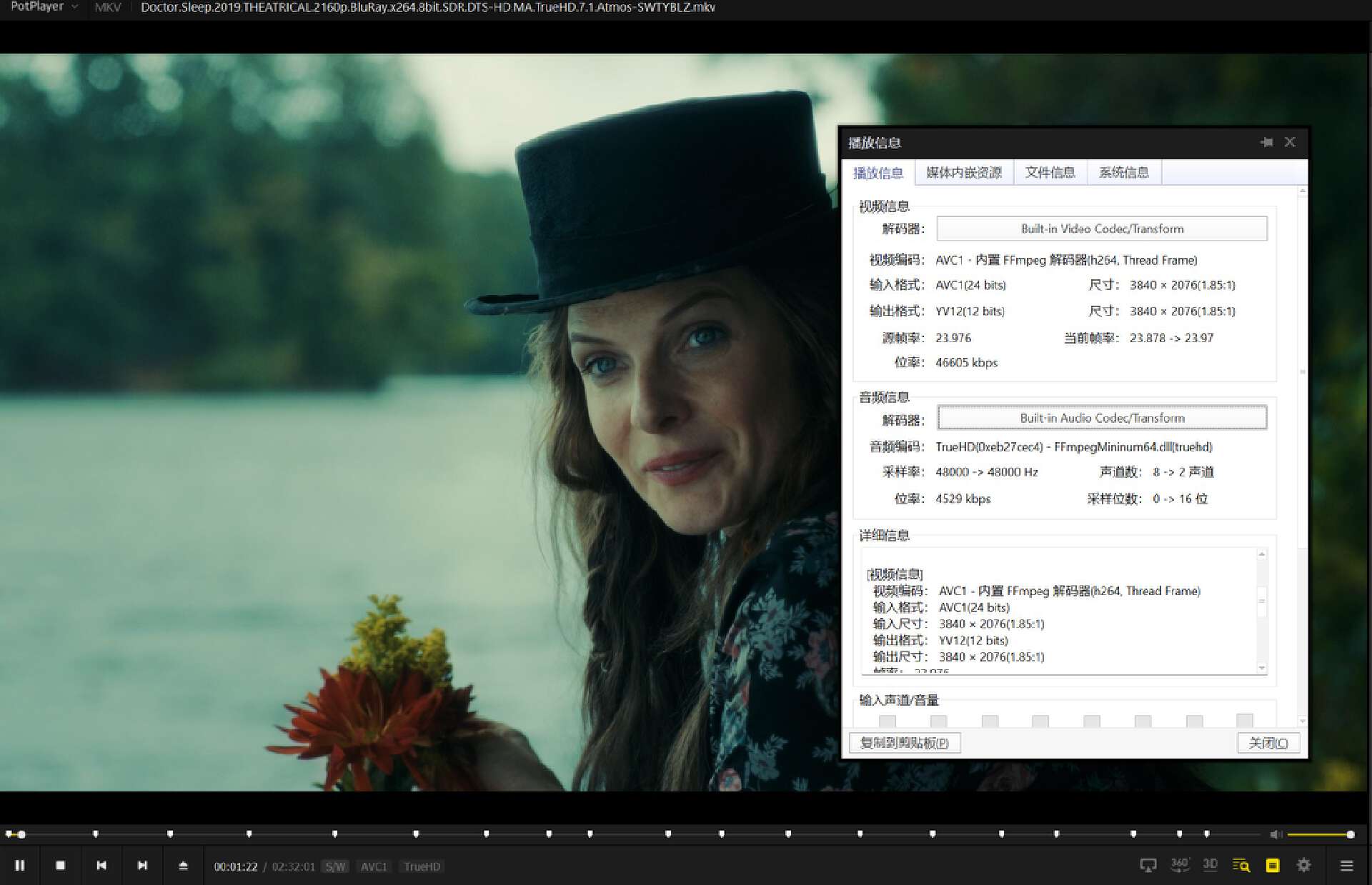Skip to the next track
1372x885 pixels.
(x=142, y=866)
